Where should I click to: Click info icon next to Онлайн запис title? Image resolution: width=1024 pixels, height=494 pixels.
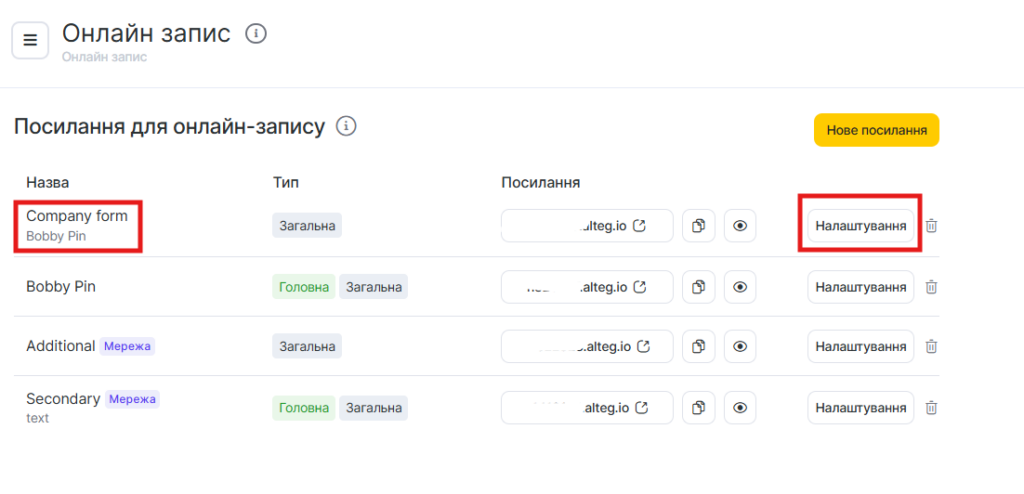(256, 35)
